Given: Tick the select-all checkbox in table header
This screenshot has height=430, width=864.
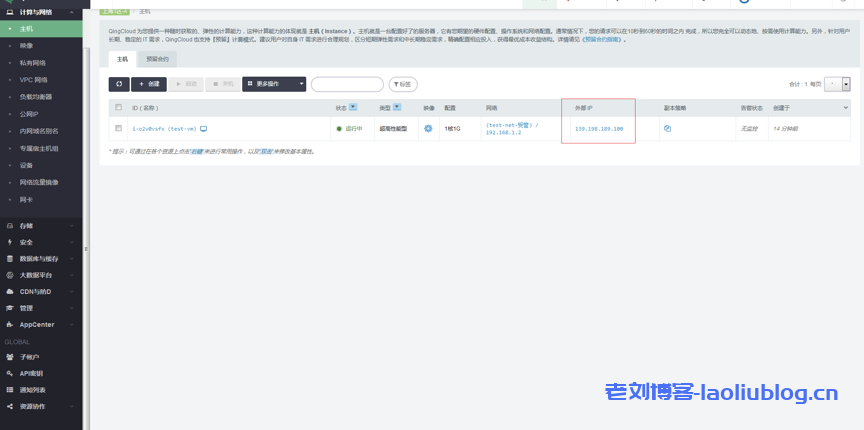Looking at the screenshot, I should point(119,107).
